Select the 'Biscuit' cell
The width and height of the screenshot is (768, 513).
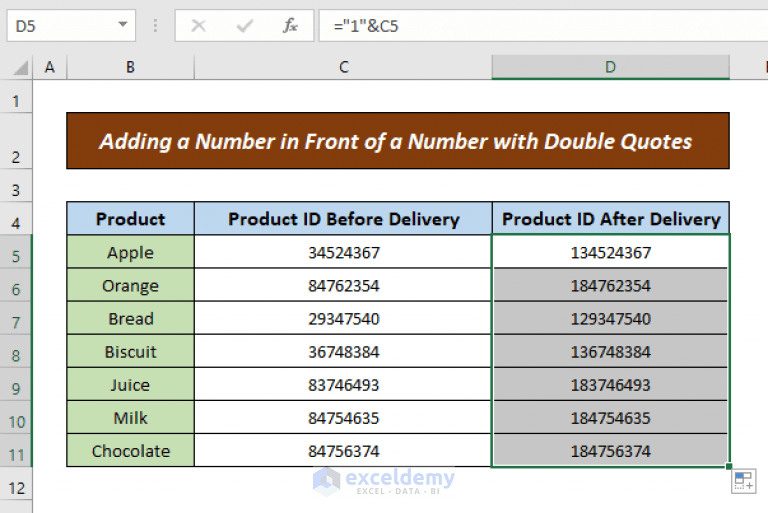pos(130,351)
